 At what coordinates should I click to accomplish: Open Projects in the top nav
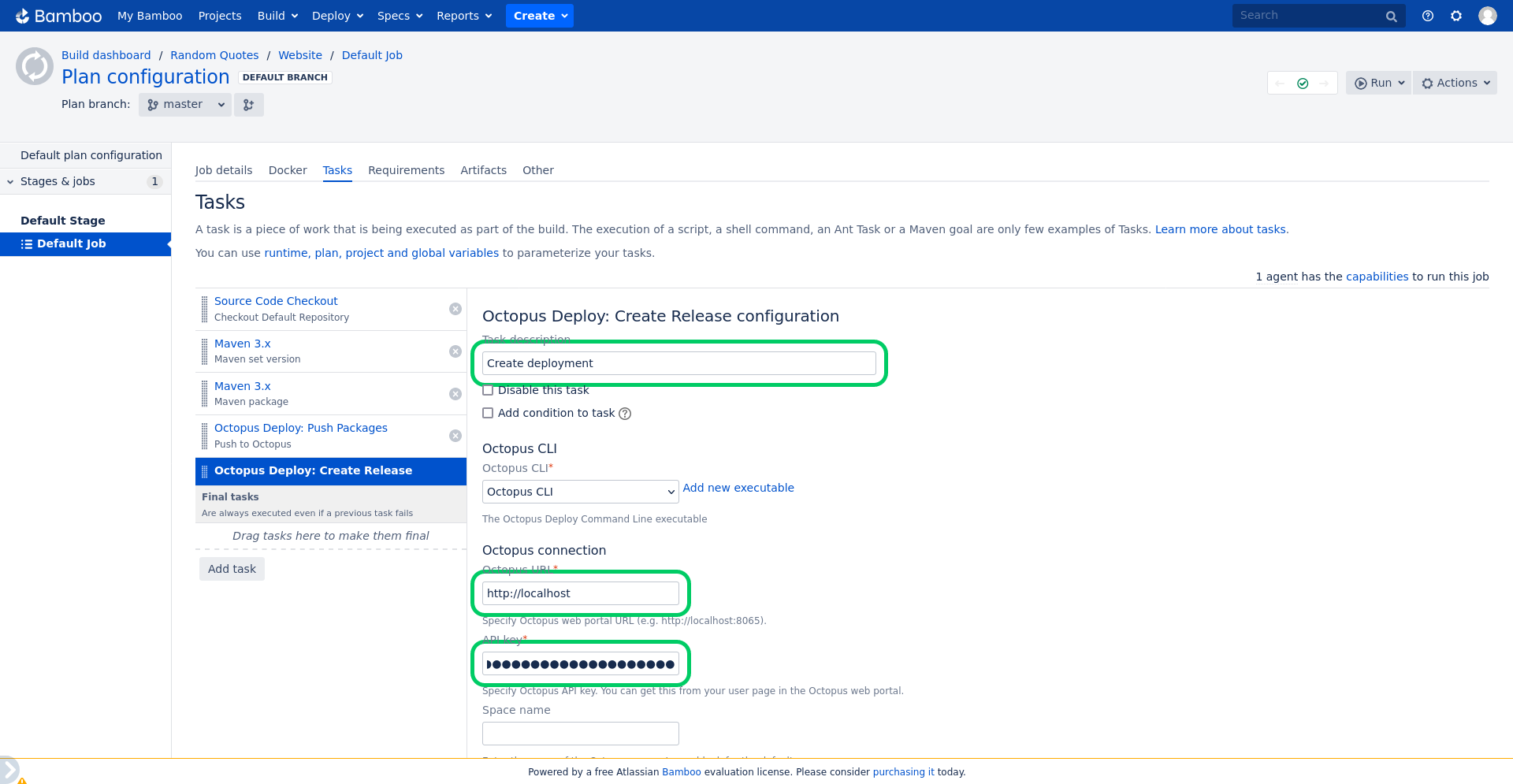point(220,16)
